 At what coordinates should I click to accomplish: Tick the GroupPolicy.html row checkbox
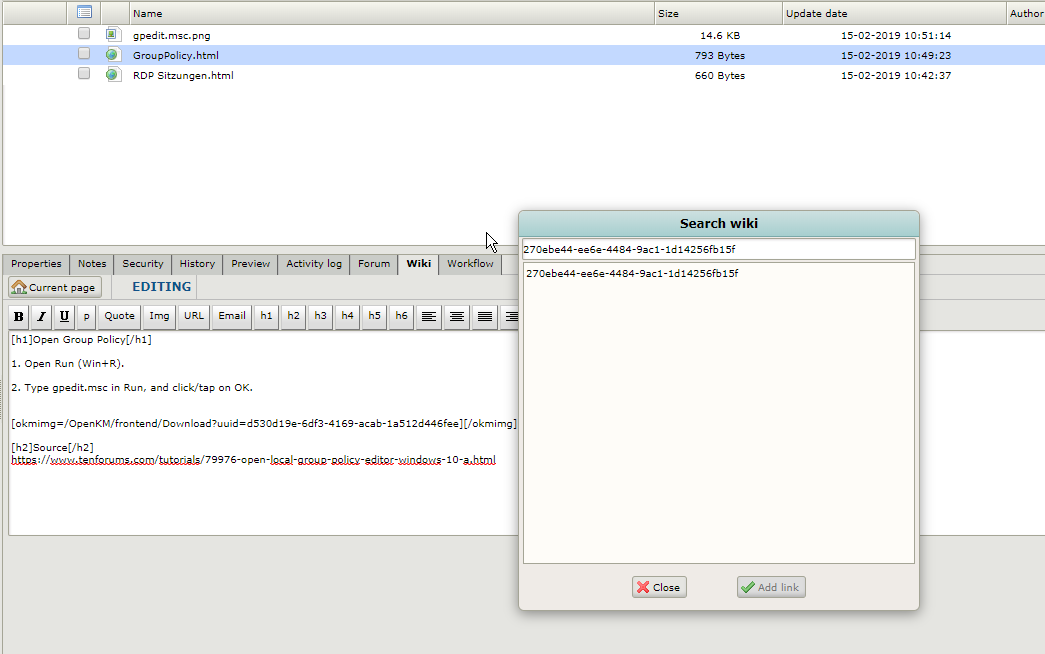84,54
